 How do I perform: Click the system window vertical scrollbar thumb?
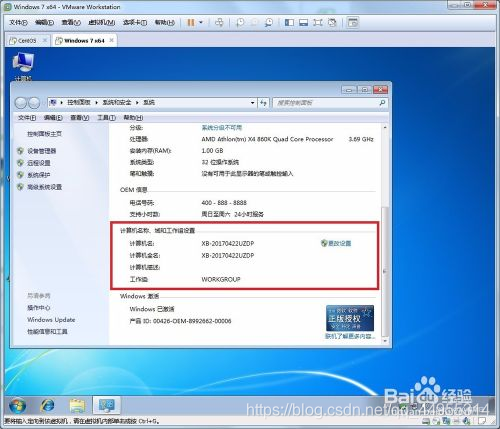click(385, 272)
